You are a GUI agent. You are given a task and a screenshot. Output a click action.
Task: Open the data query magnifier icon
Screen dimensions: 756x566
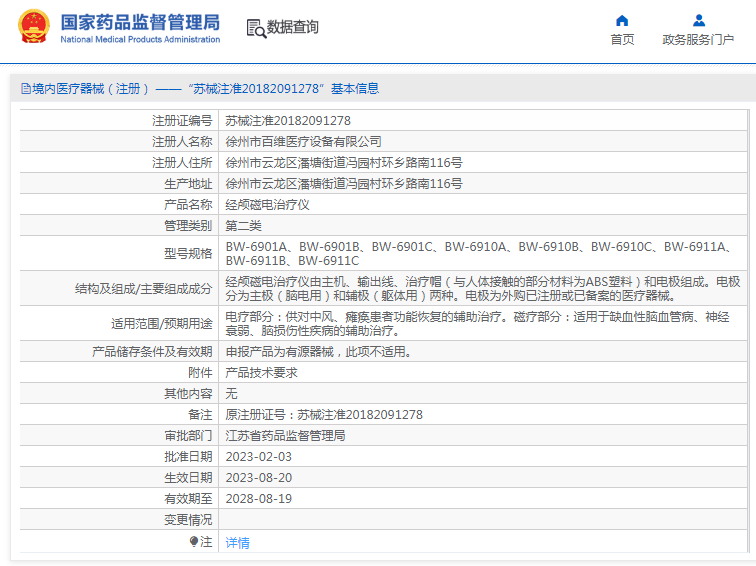point(256,28)
